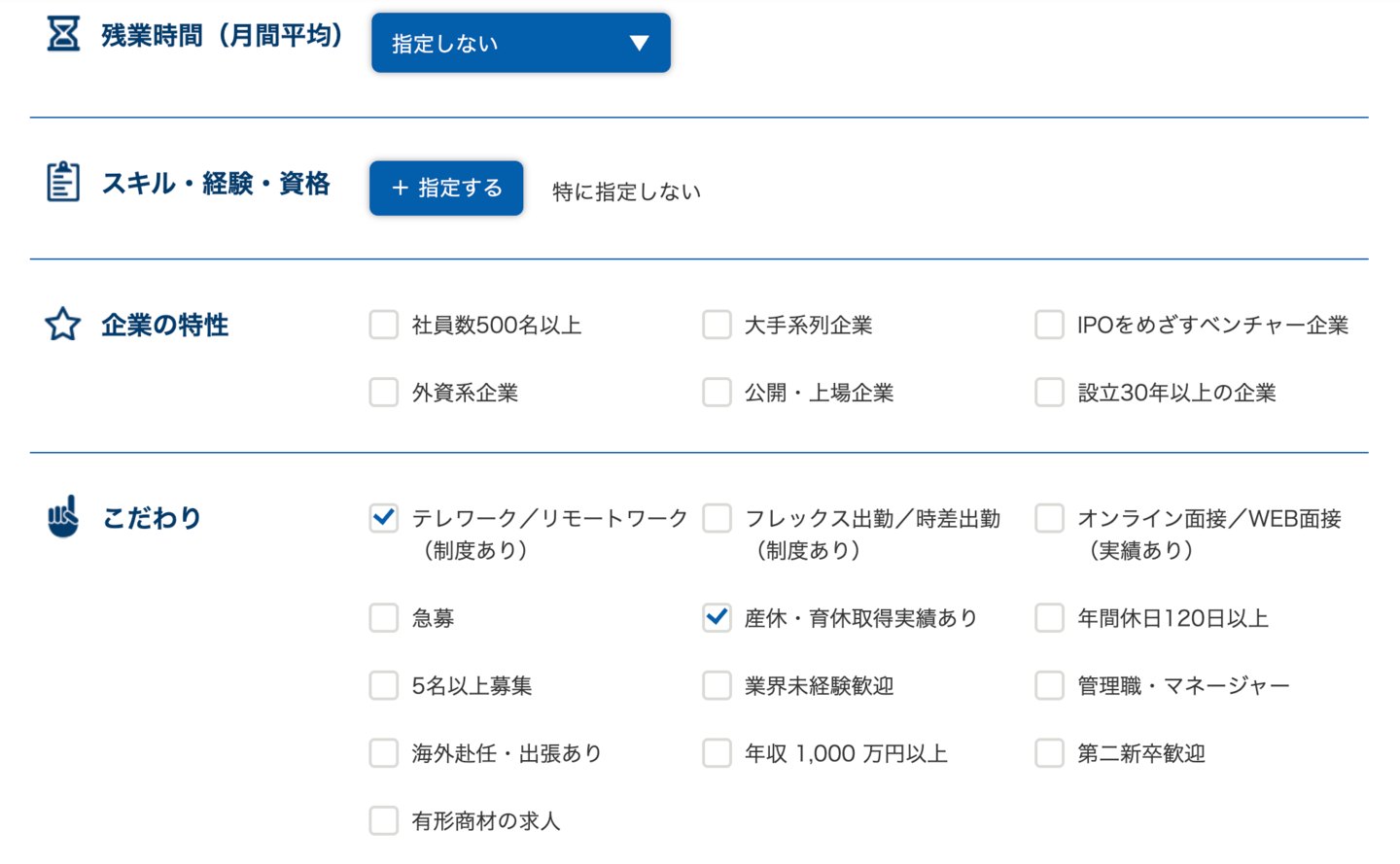Screen dimensions: 1400x864
Task: Check the 大手系列企業 checkbox
Action: click(717, 325)
